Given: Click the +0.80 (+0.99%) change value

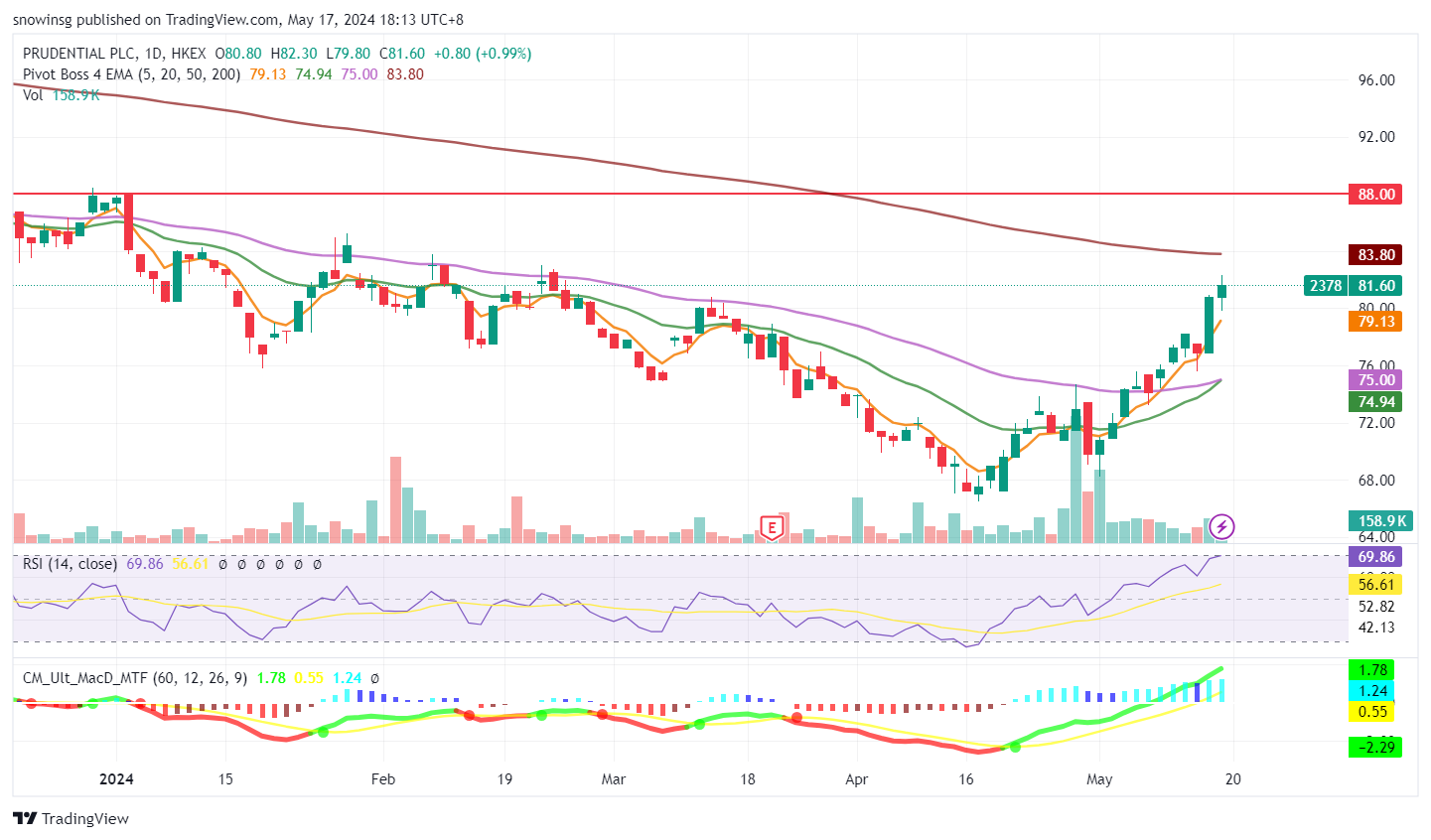Looking at the screenshot, I should [482, 54].
